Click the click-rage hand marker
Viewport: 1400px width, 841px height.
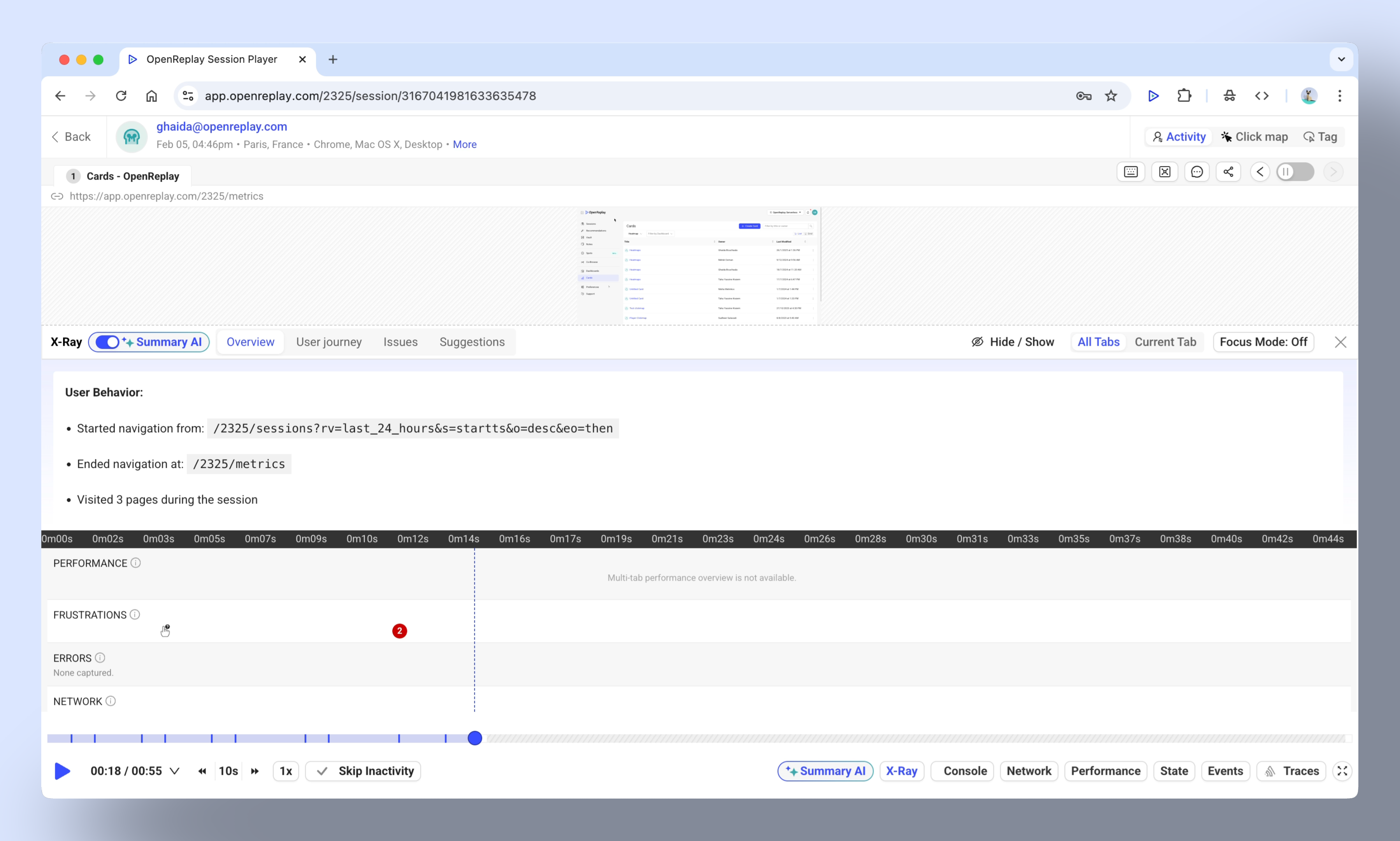click(x=165, y=631)
